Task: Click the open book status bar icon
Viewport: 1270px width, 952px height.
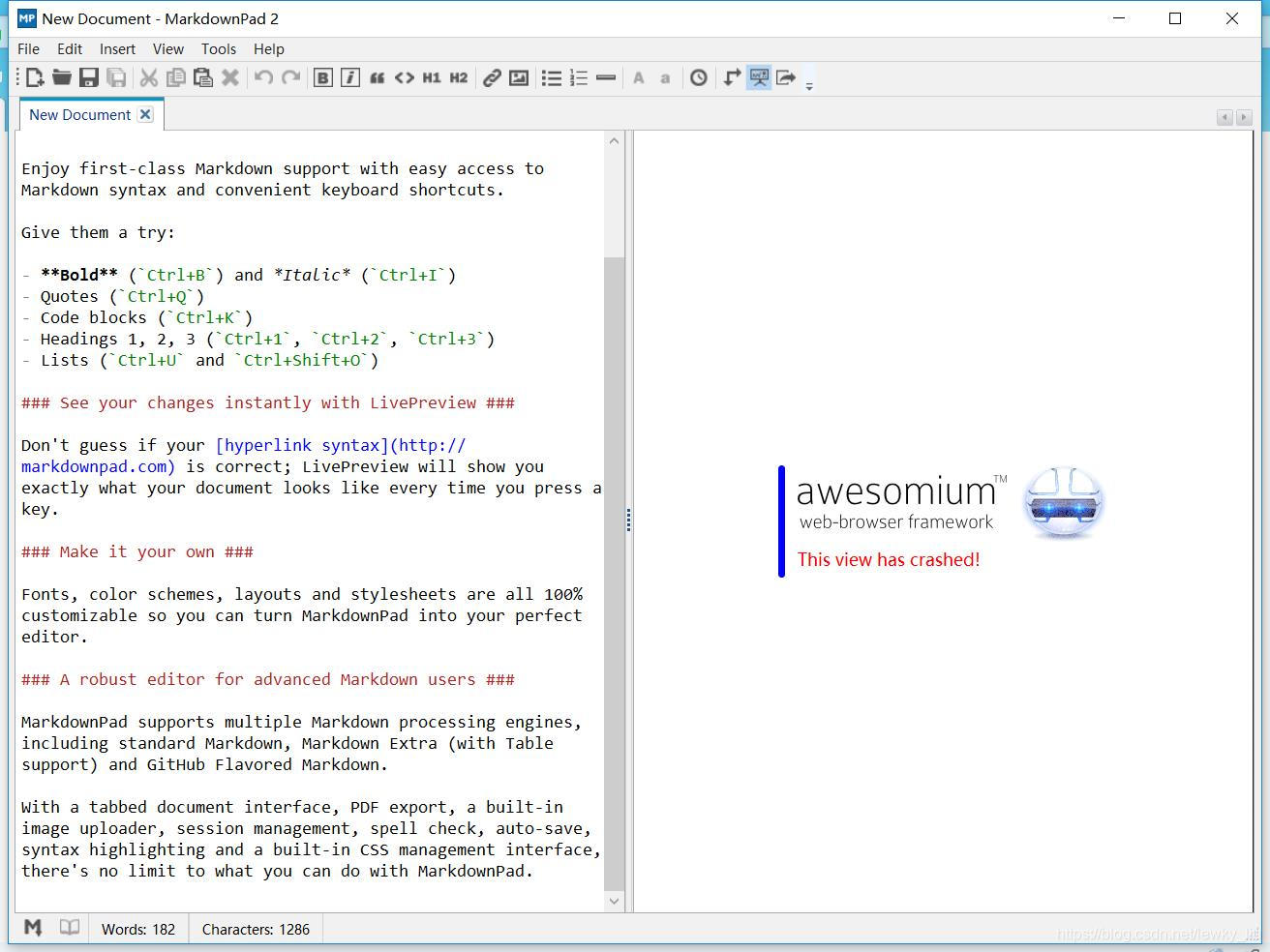Action: 69,928
